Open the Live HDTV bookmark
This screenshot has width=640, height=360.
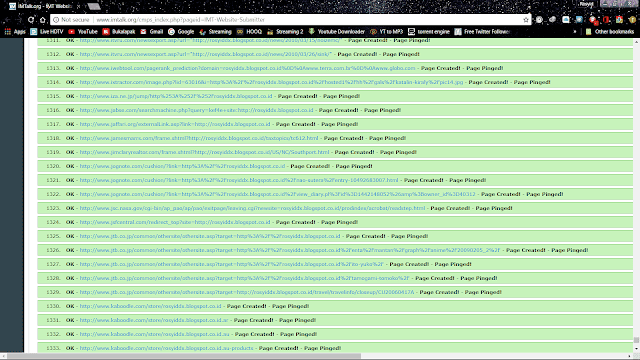point(47,31)
